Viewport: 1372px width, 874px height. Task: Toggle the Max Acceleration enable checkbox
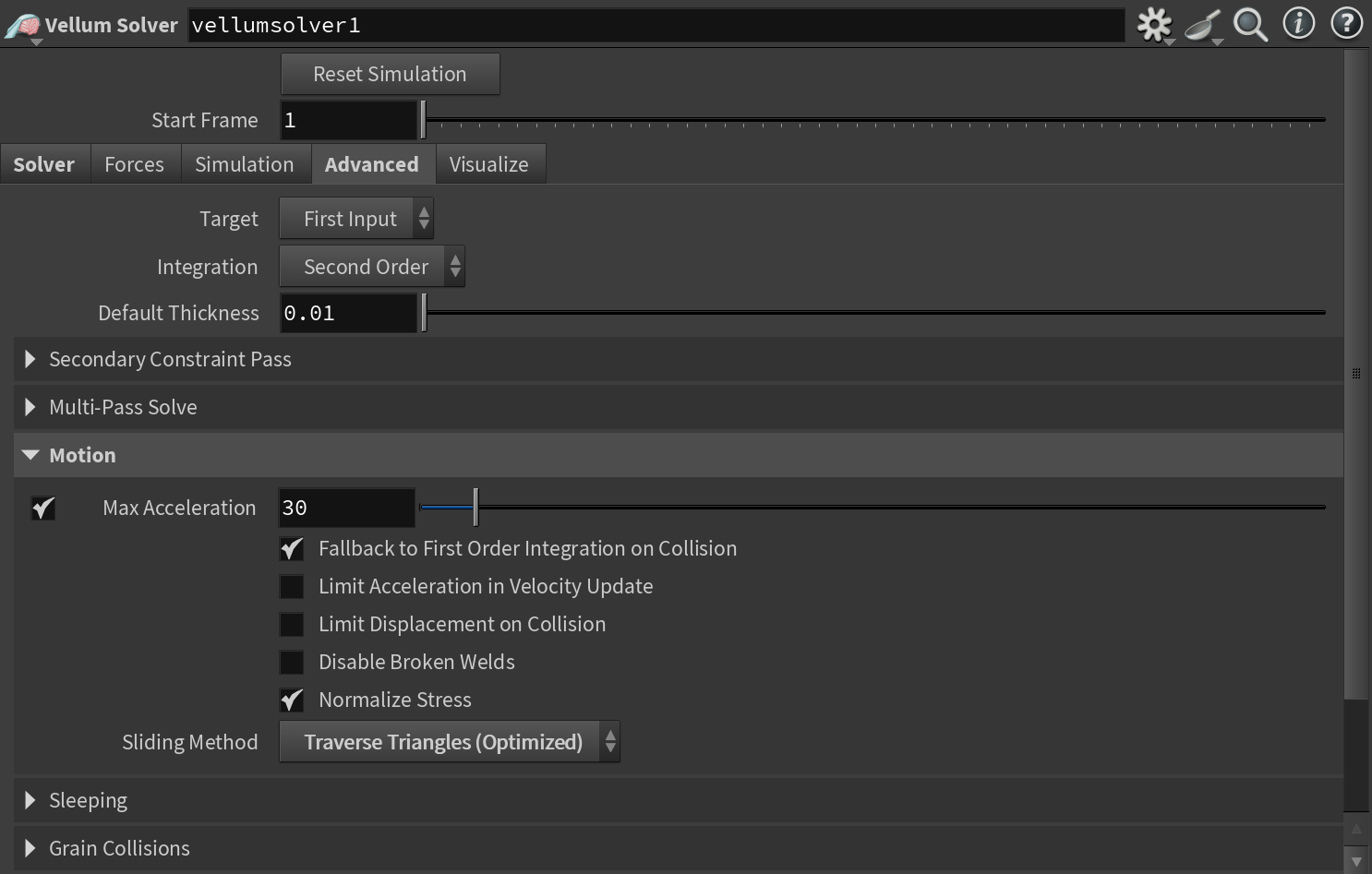[x=42, y=508]
